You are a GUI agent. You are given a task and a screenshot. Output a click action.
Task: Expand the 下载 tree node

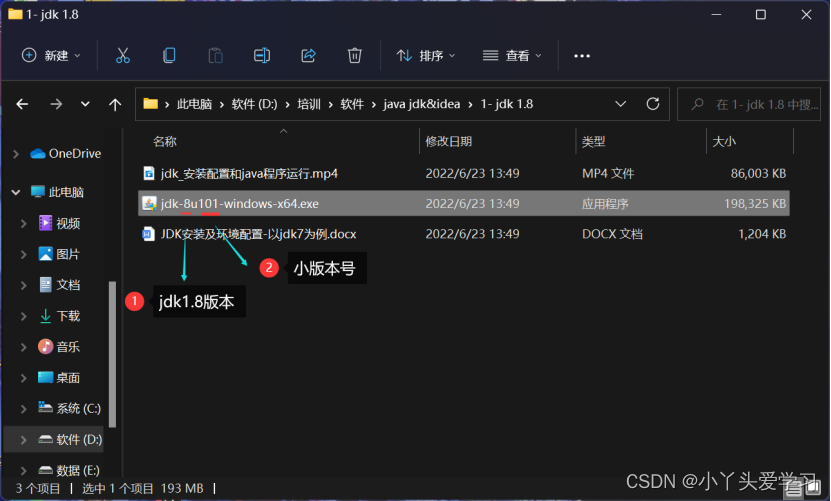(x=23, y=317)
